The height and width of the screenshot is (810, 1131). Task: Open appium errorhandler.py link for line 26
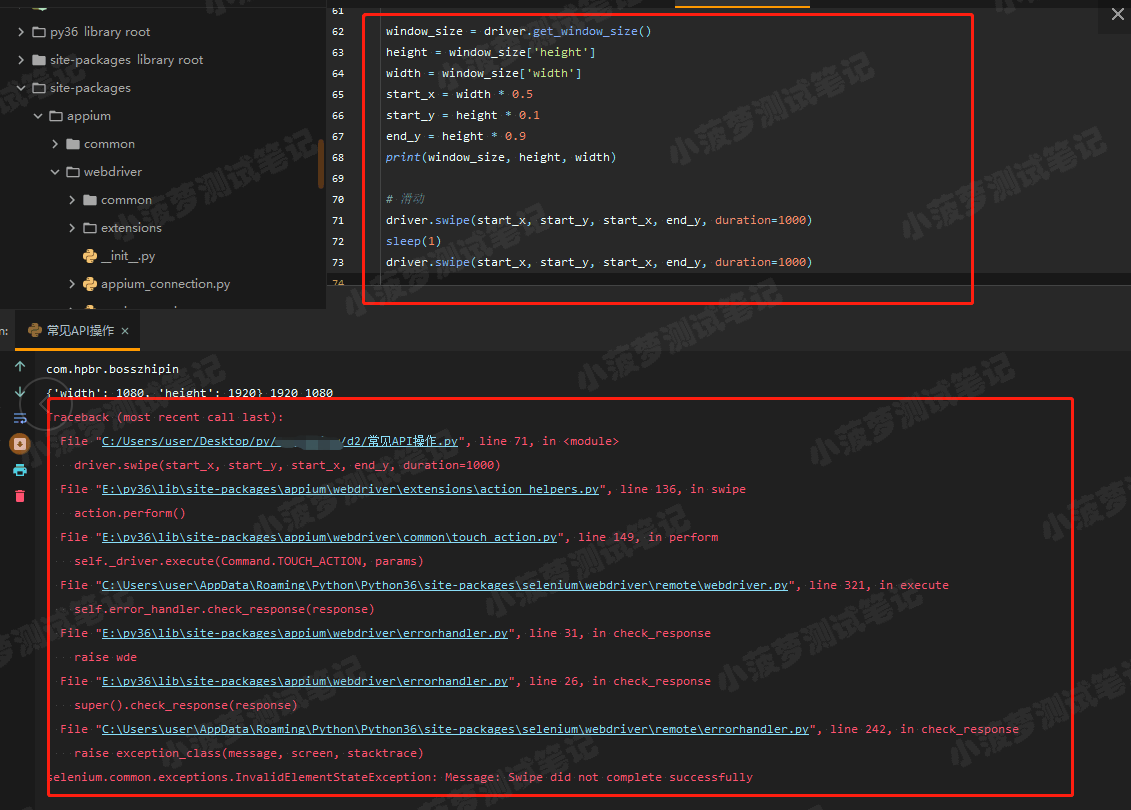304,681
